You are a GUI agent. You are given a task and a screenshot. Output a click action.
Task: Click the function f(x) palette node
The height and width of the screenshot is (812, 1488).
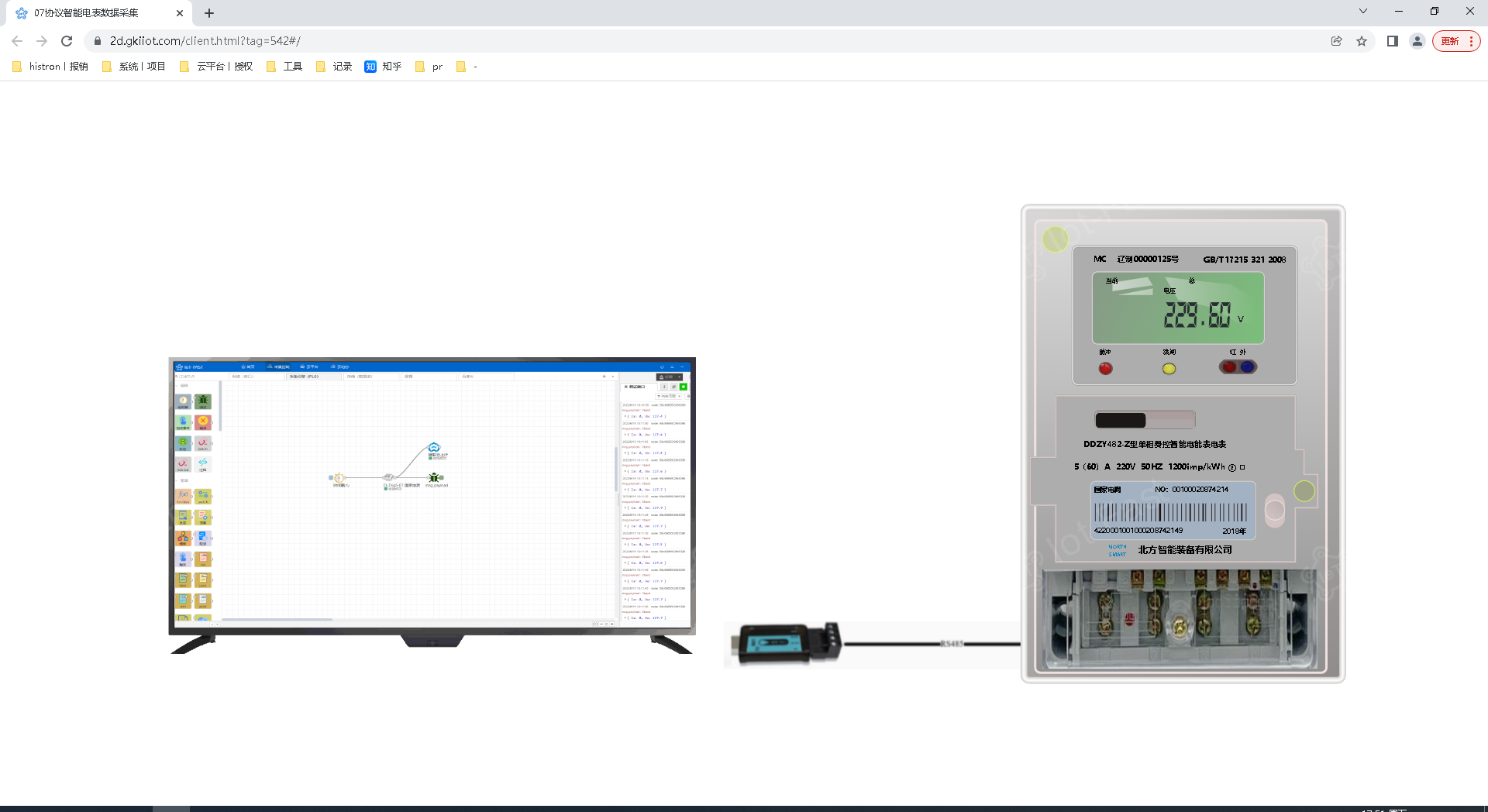pyautogui.click(x=183, y=496)
